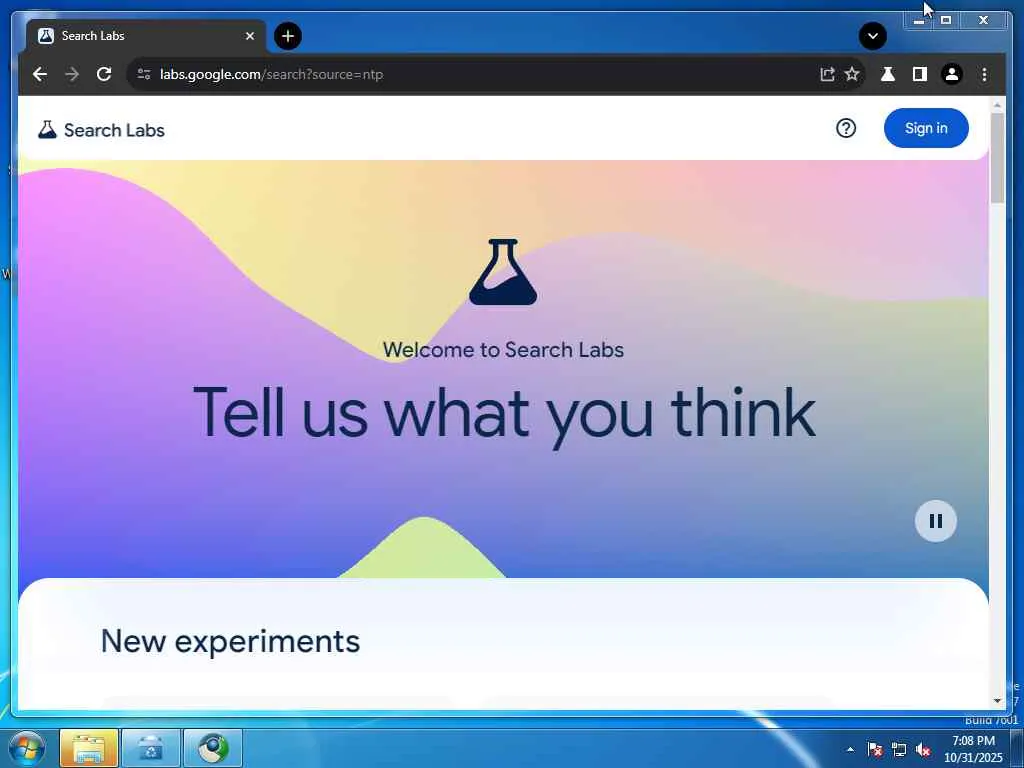Open the Windows Start menu
The width and height of the screenshot is (1024, 768).
pos(26,748)
